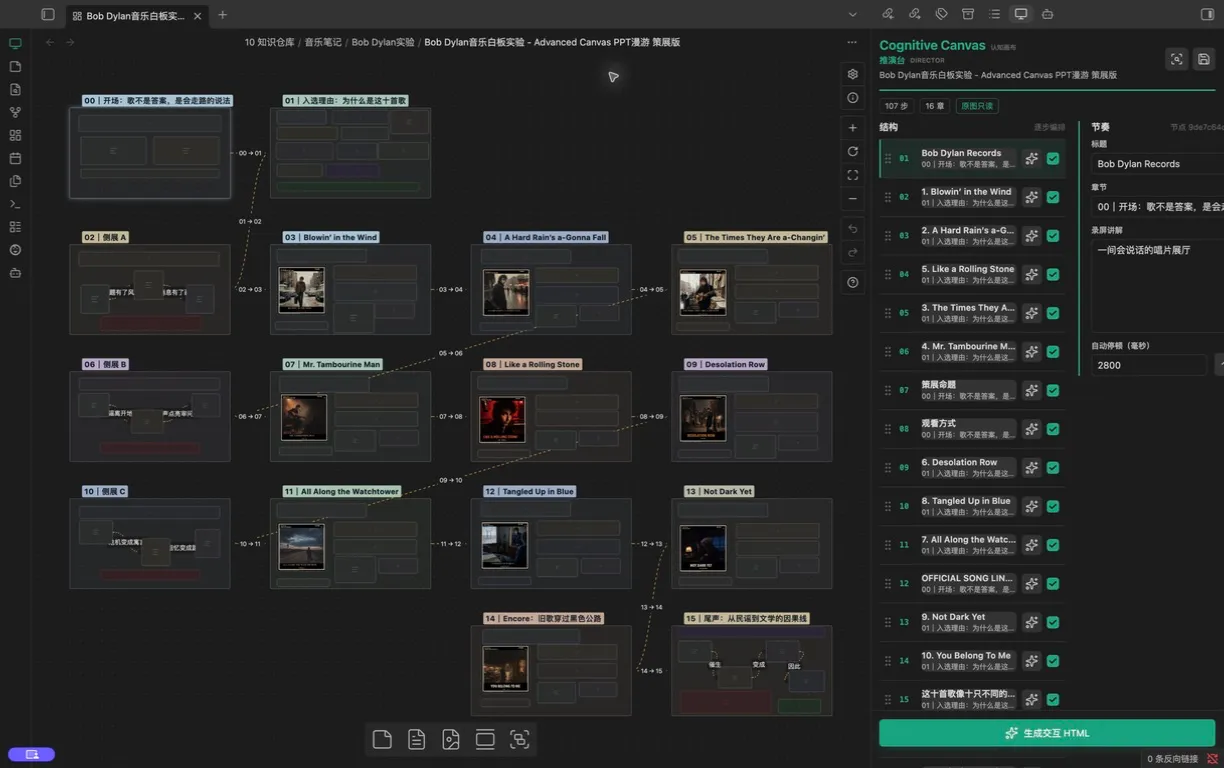This screenshot has height=768, width=1224.
Task: Click the 生成交互 HTML button
Action: pos(1047,733)
